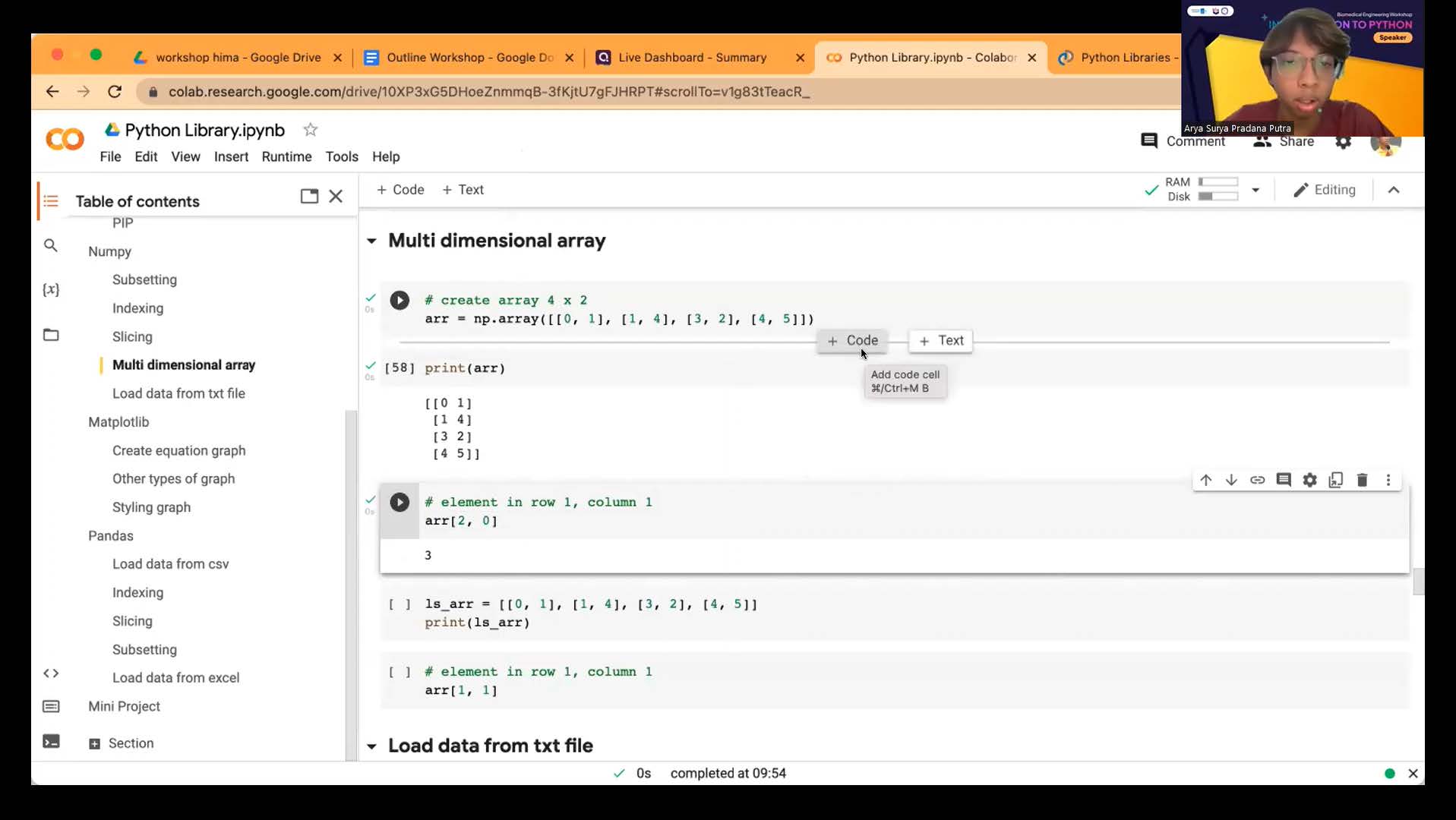Open variables inspector in left sidebar
The image size is (1456, 820).
(51, 290)
